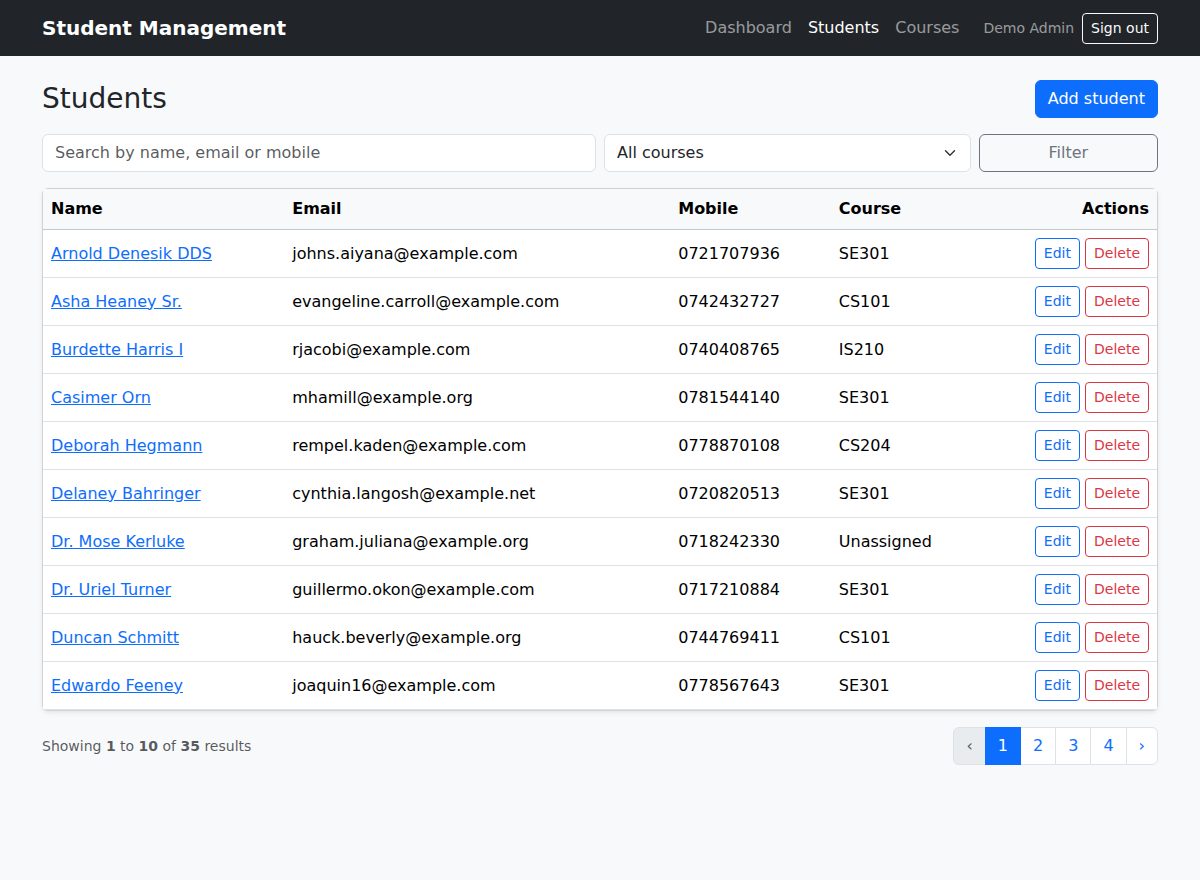The width and height of the screenshot is (1200, 880).
Task: Go to pagination page 4
Action: coord(1108,746)
